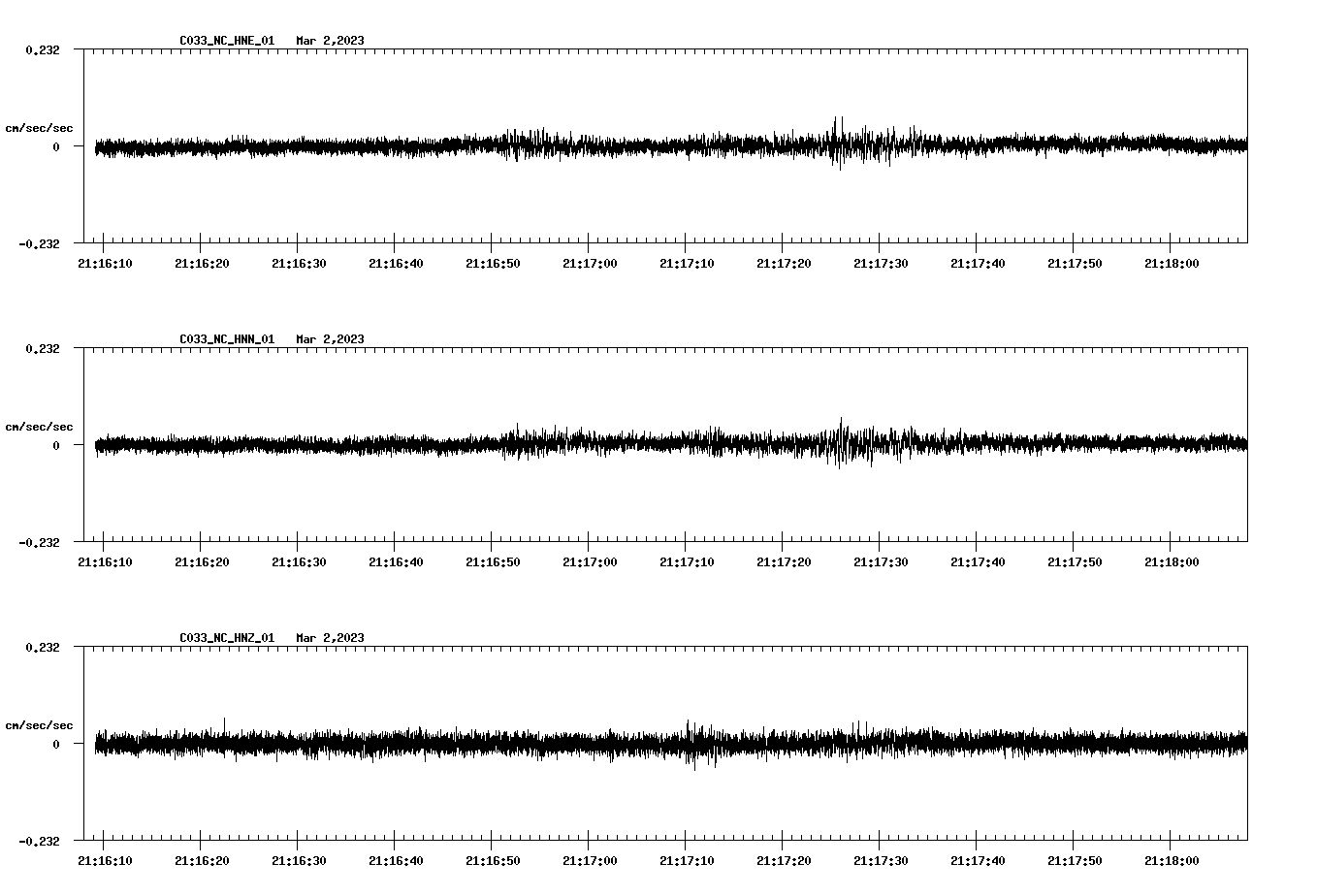Click the 21:17:00 timestamp on HNE axis
This screenshot has height=896, width=1317.
[x=592, y=261]
